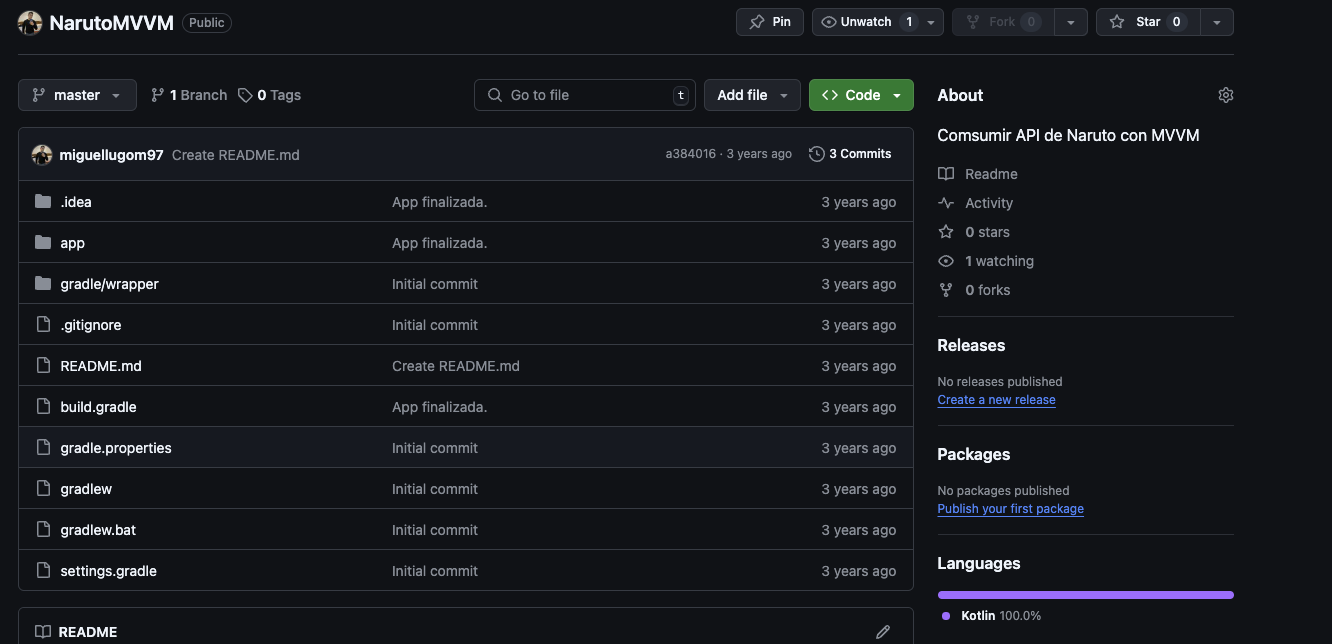Open the Add file dropdown
This screenshot has height=644, width=1332.
coord(752,95)
